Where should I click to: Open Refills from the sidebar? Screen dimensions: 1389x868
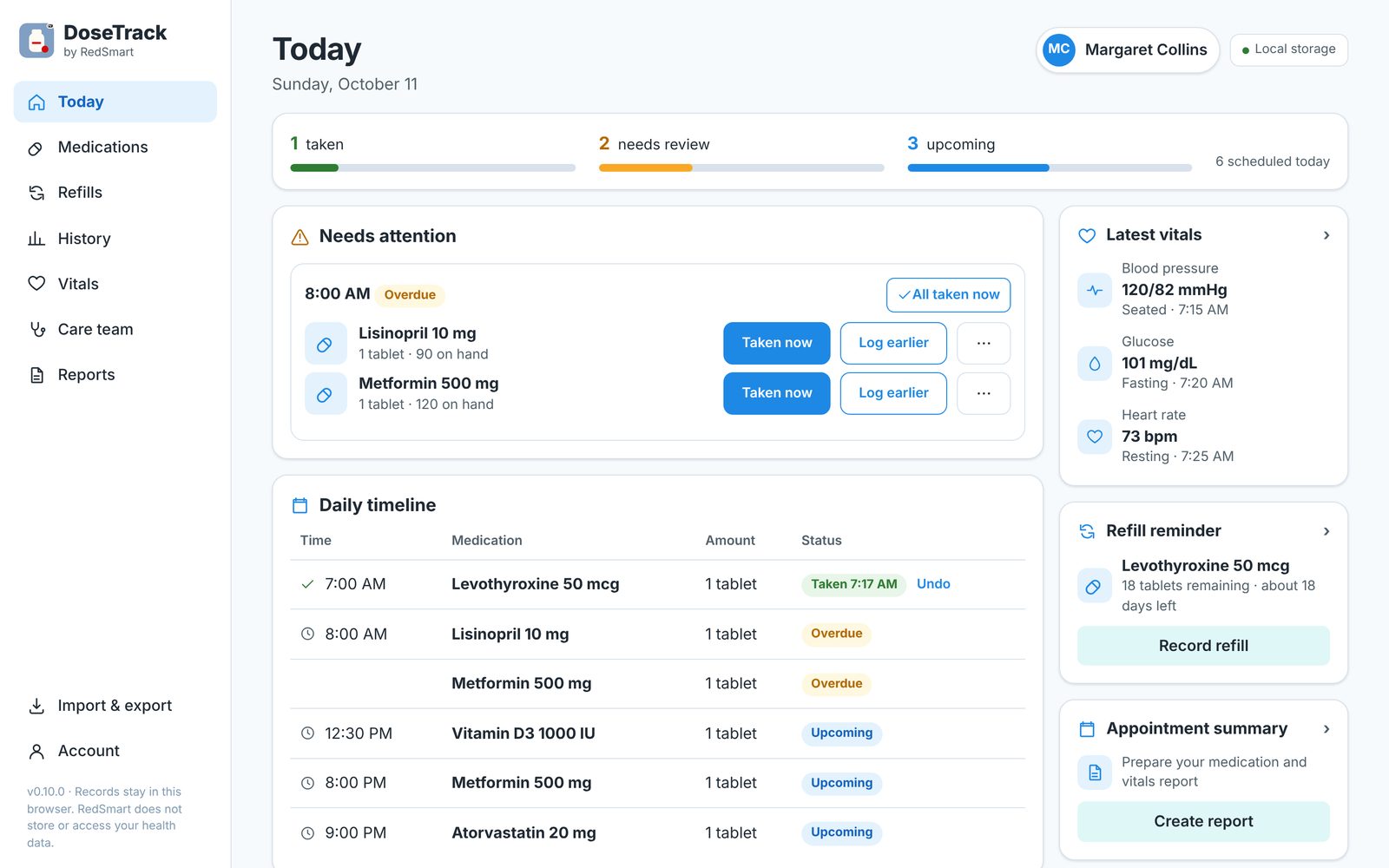pyautogui.click(x=115, y=193)
